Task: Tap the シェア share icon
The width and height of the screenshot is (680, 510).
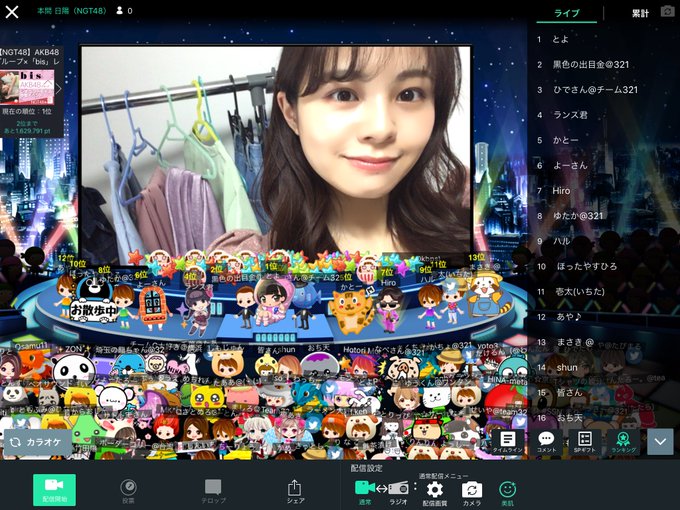Action: tap(295, 491)
